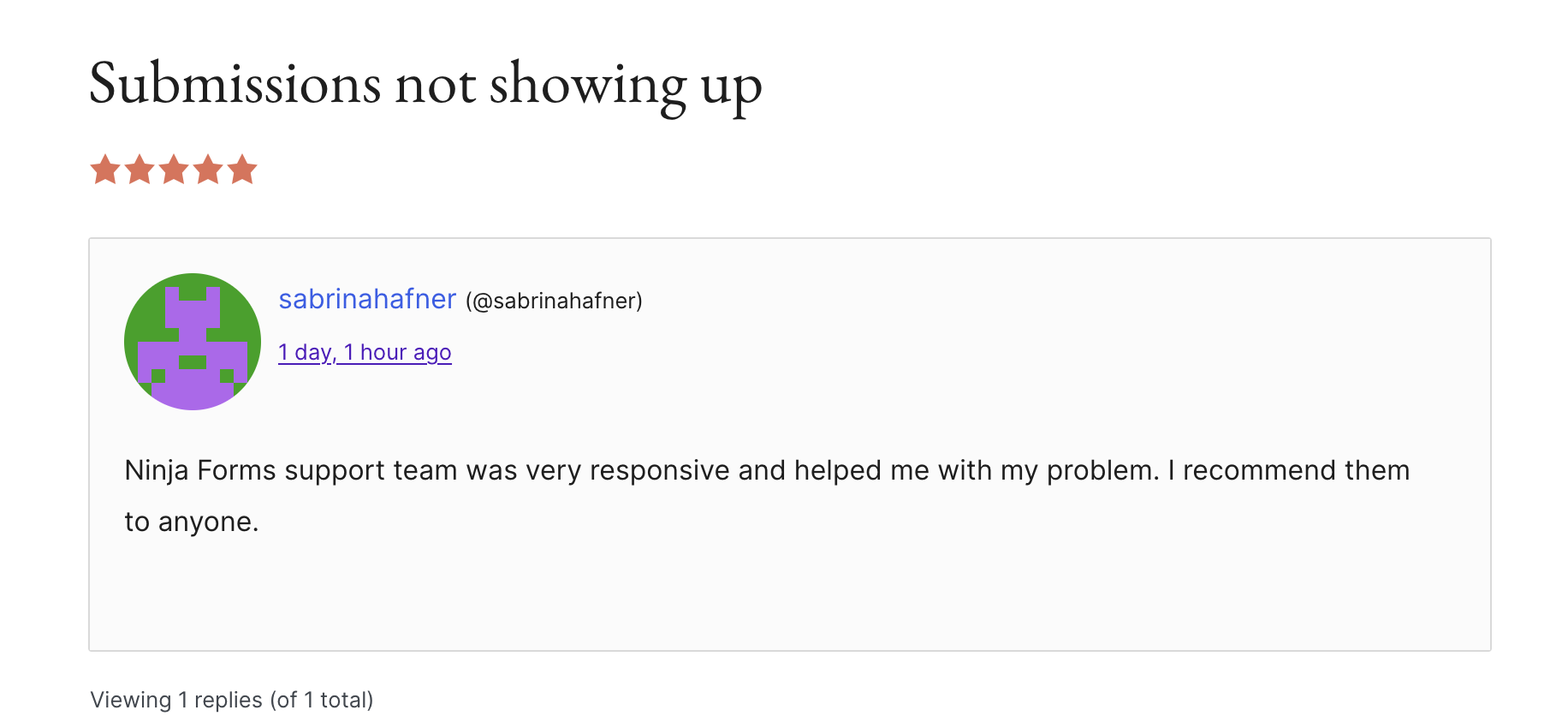This screenshot has height=728, width=1568.
Task: Click the first rating star
Action: coord(105,170)
